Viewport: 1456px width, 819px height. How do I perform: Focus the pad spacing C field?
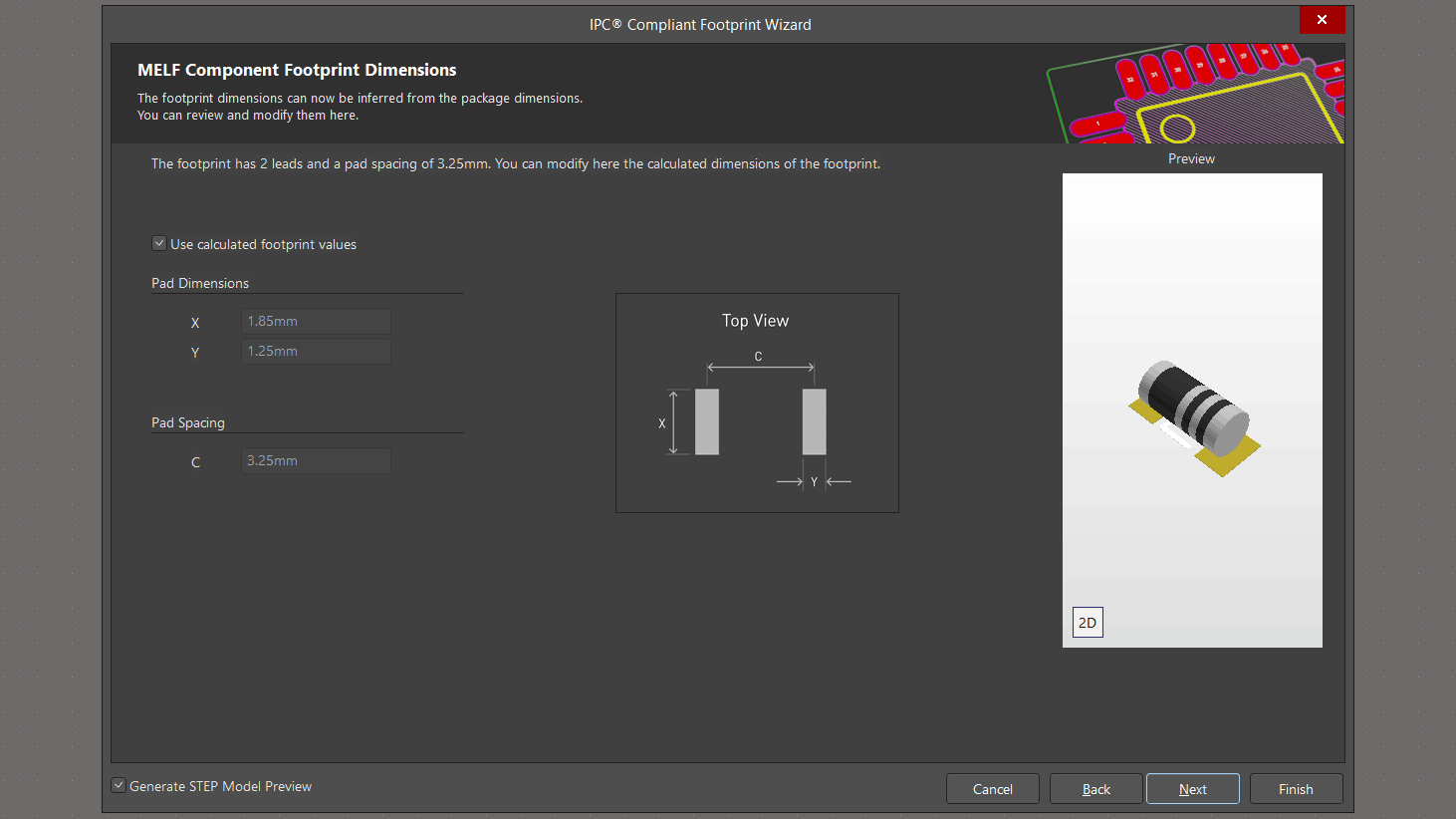[316, 461]
